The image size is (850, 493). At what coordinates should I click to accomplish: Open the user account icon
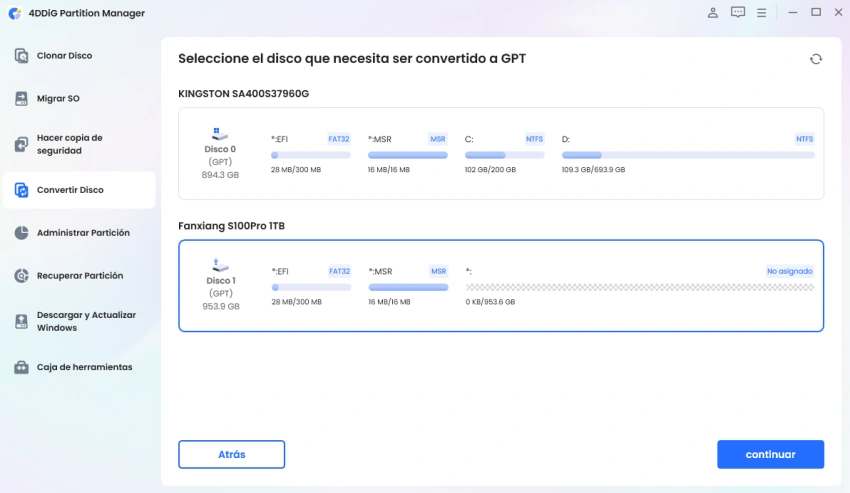pyautogui.click(x=712, y=12)
